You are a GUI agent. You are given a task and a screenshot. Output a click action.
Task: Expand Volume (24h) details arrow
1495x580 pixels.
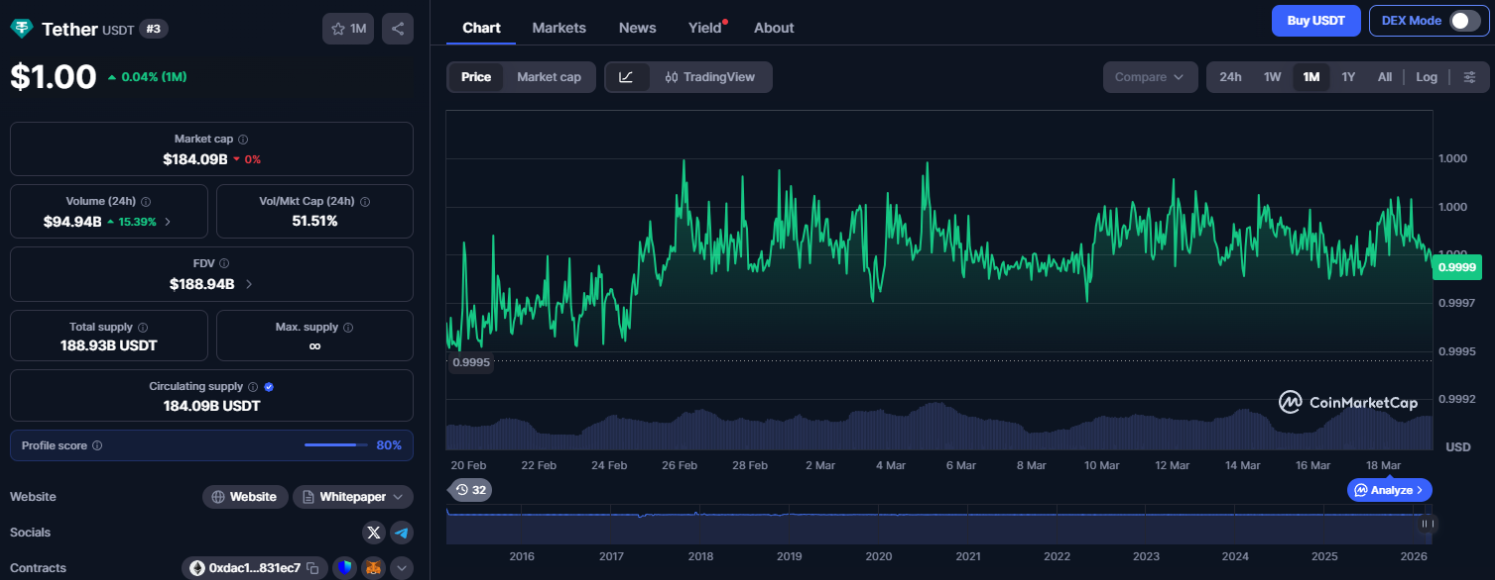point(167,222)
